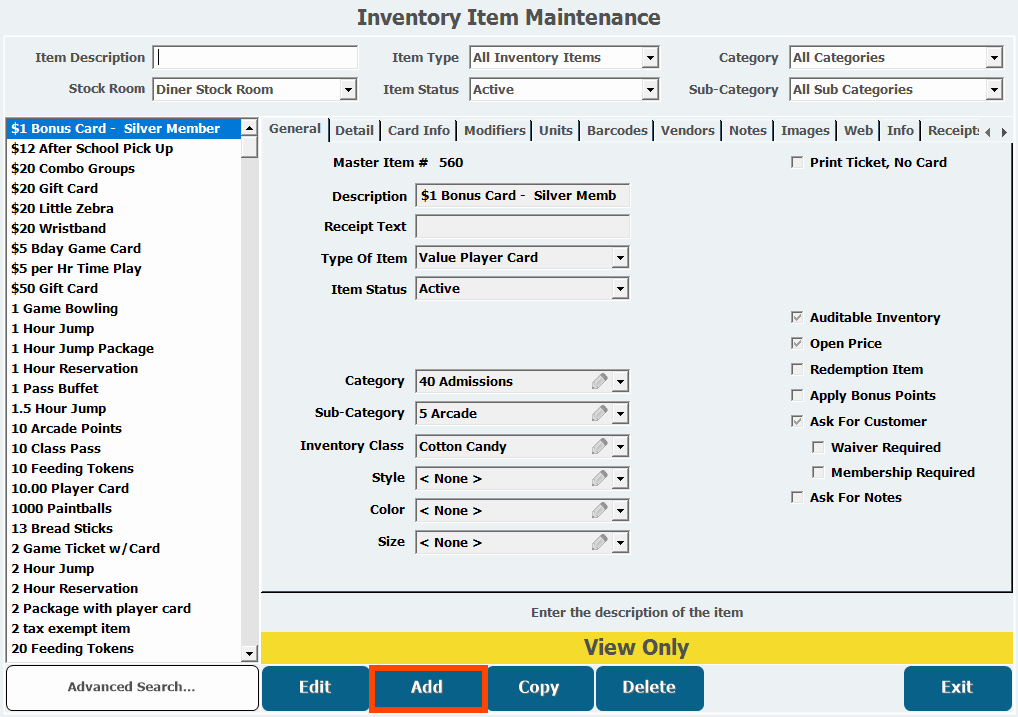
Task: Click the pencil icon in Inventory Class field
Action: (599, 446)
